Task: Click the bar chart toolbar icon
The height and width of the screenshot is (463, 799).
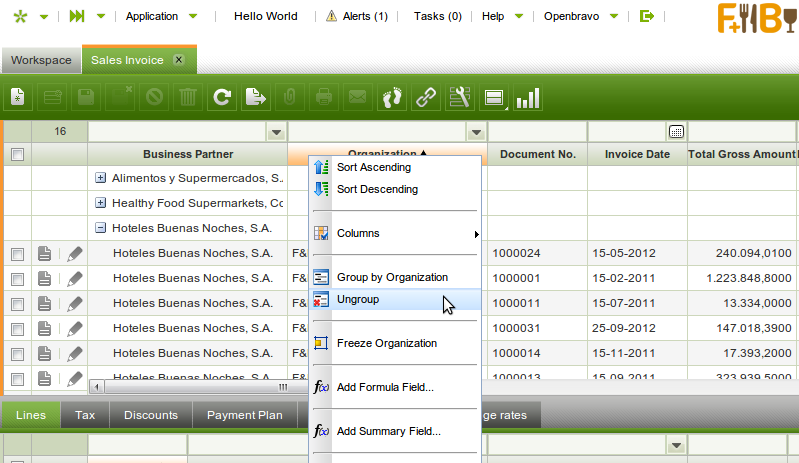Action: 528,97
